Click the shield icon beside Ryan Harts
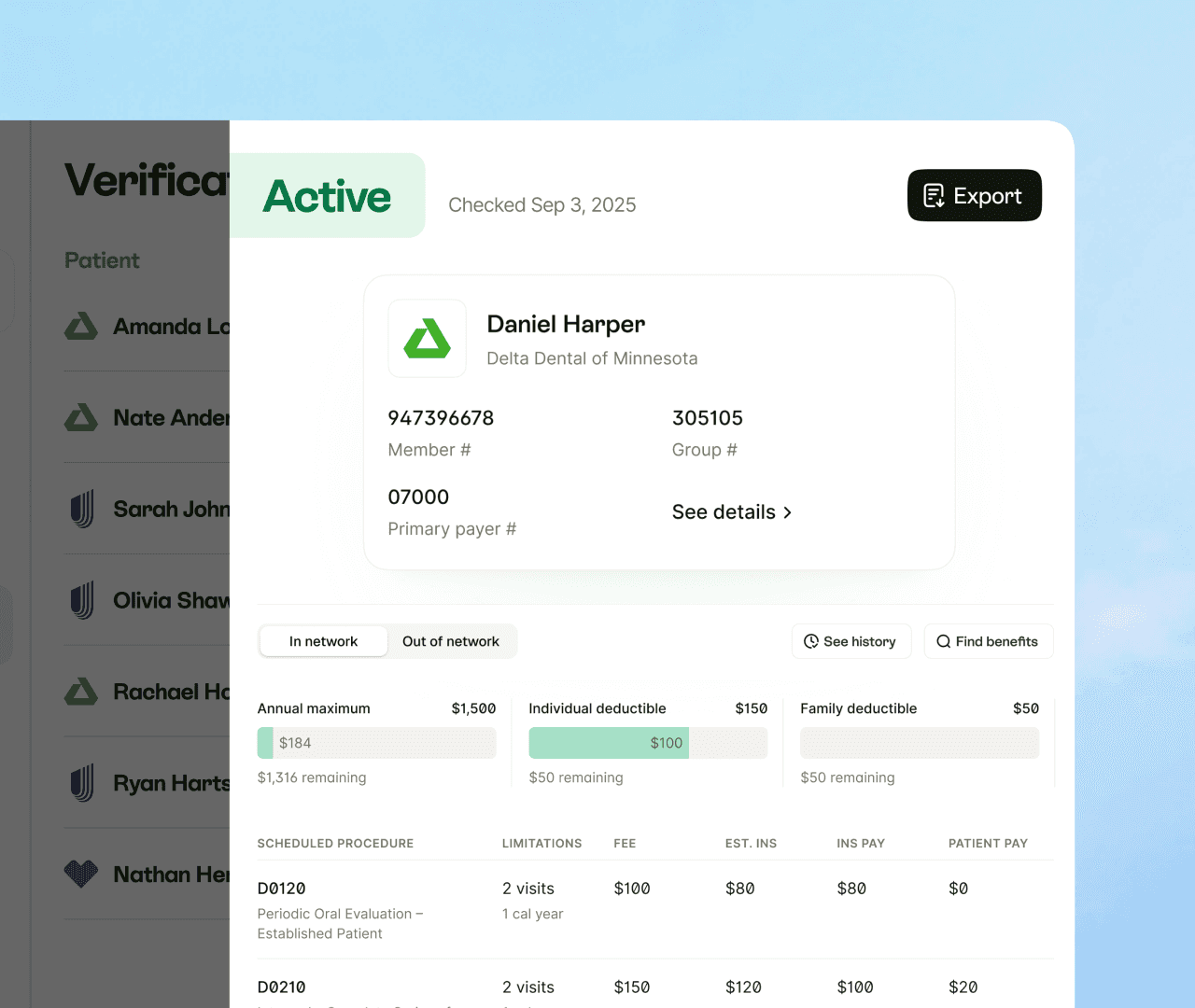Viewport: 1195px width, 1008px height. pyautogui.click(x=82, y=784)
